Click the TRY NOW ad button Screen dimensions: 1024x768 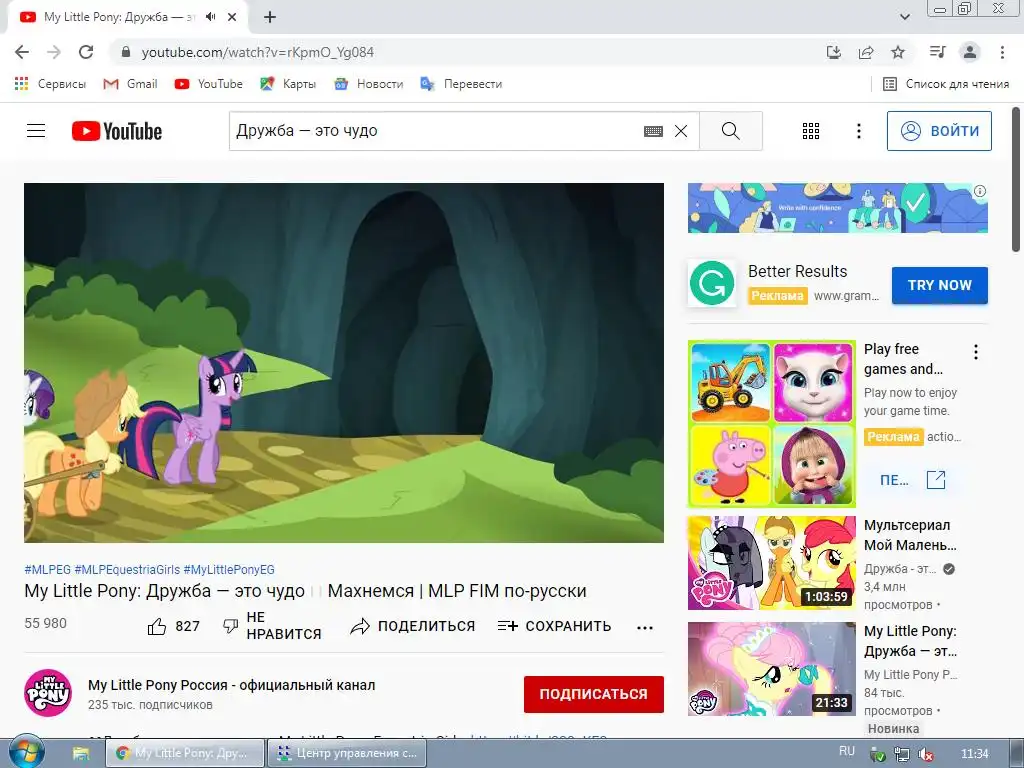tap(940, 285)
